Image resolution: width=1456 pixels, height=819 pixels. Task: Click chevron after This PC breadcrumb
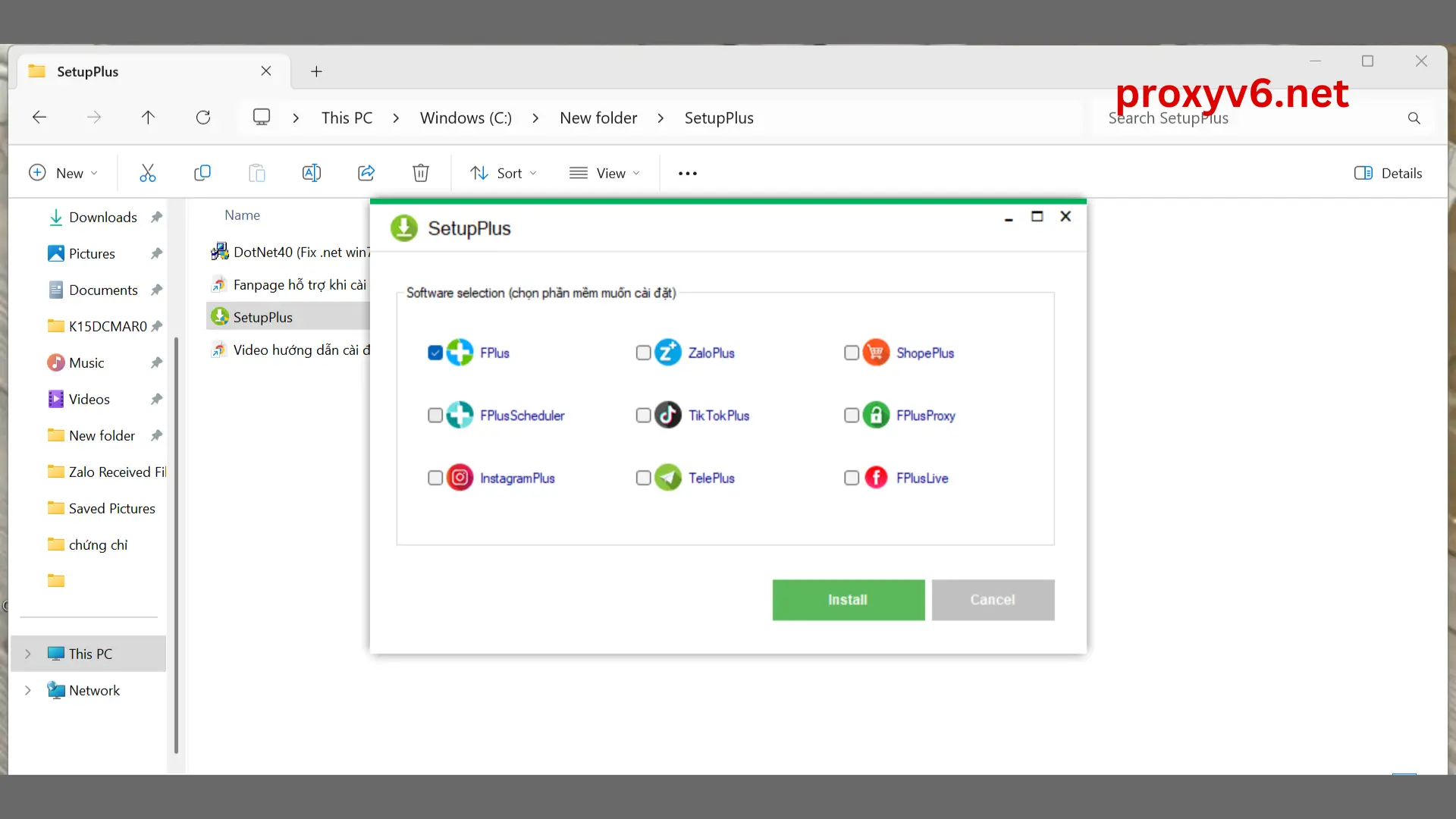[396, 118]
